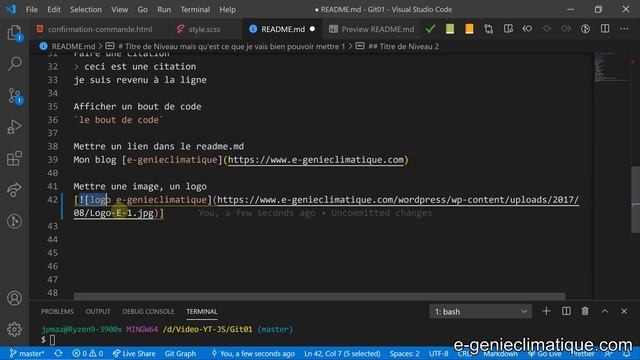This screenshot has width=640, height=360.
Task: Open the Go menu
Action: coord(142,9)
